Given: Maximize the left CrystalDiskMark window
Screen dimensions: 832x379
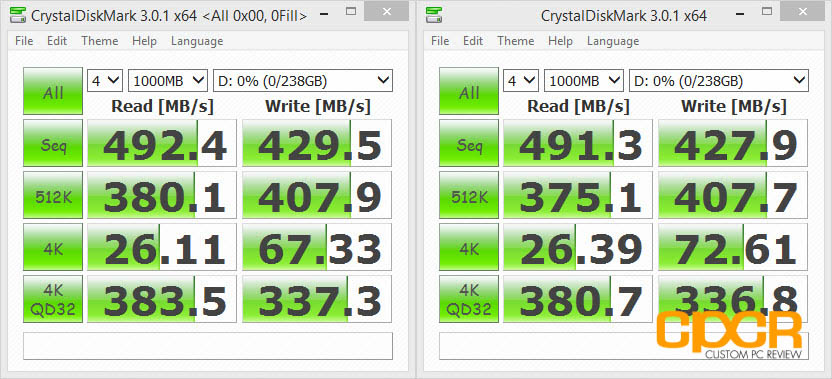Looking at the screenshot, I should [350, 11].
